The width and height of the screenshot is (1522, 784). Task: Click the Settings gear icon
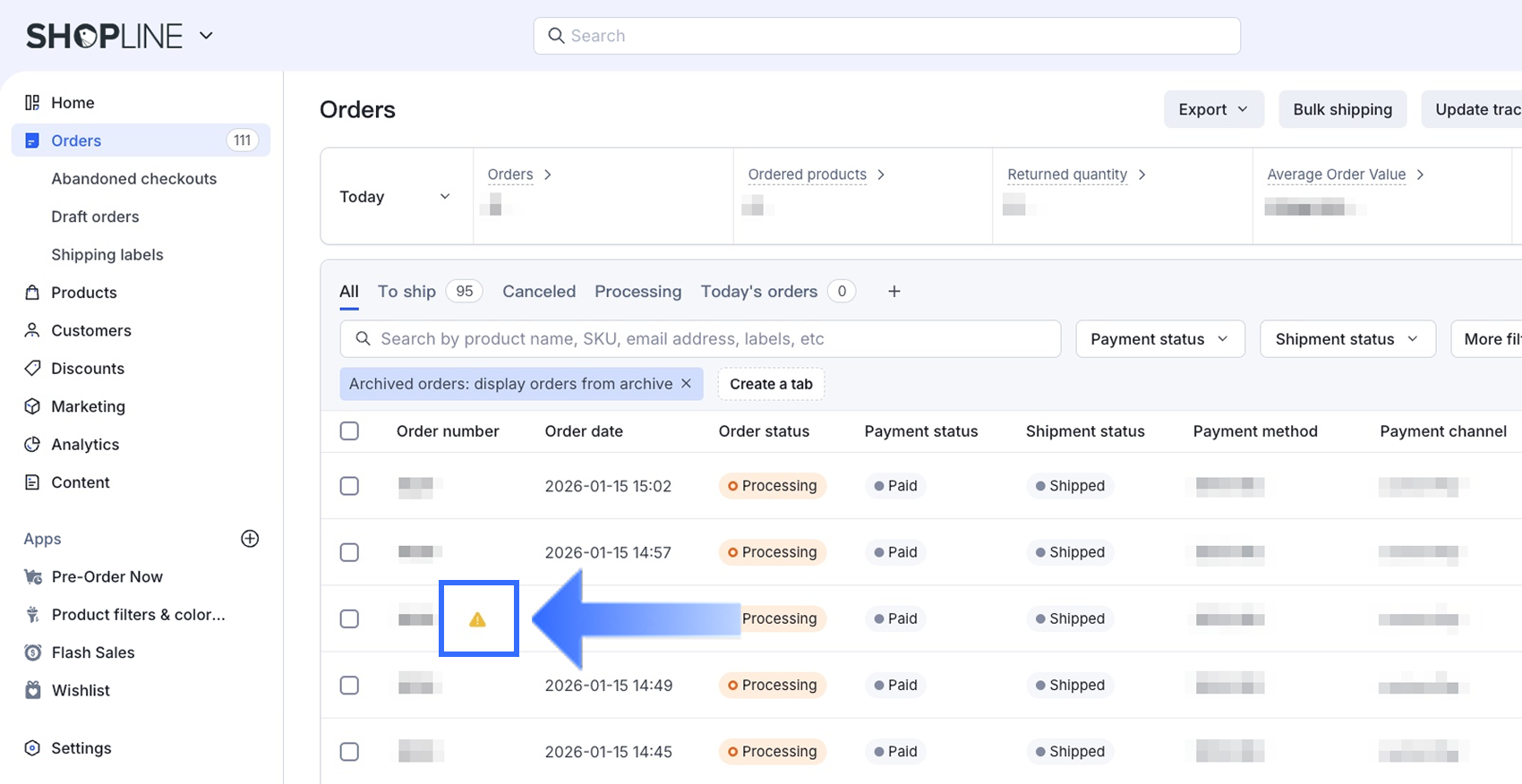pyautogui.click(x=32, y=748)
